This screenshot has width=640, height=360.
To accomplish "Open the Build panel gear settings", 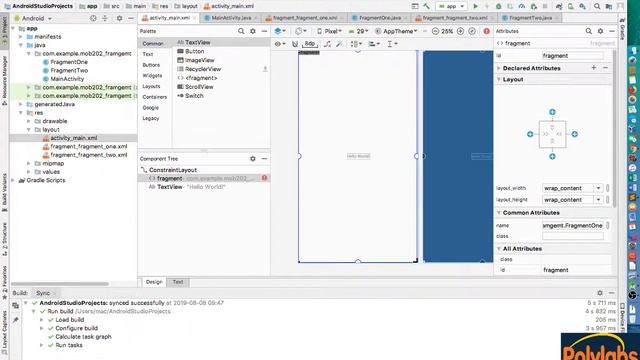I will [x=600, y=293].
